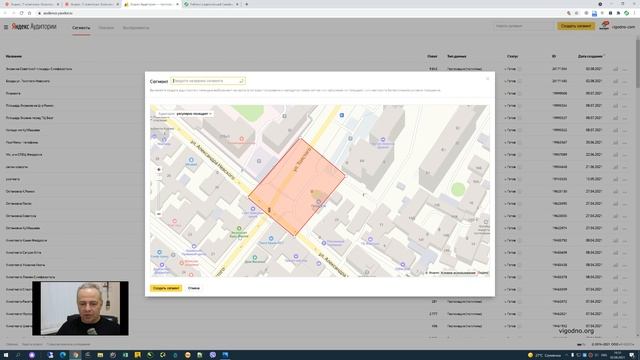This screenshot has height=360, width=640.
Task: Zoom in on the map
Action: [x=159, y=169]
